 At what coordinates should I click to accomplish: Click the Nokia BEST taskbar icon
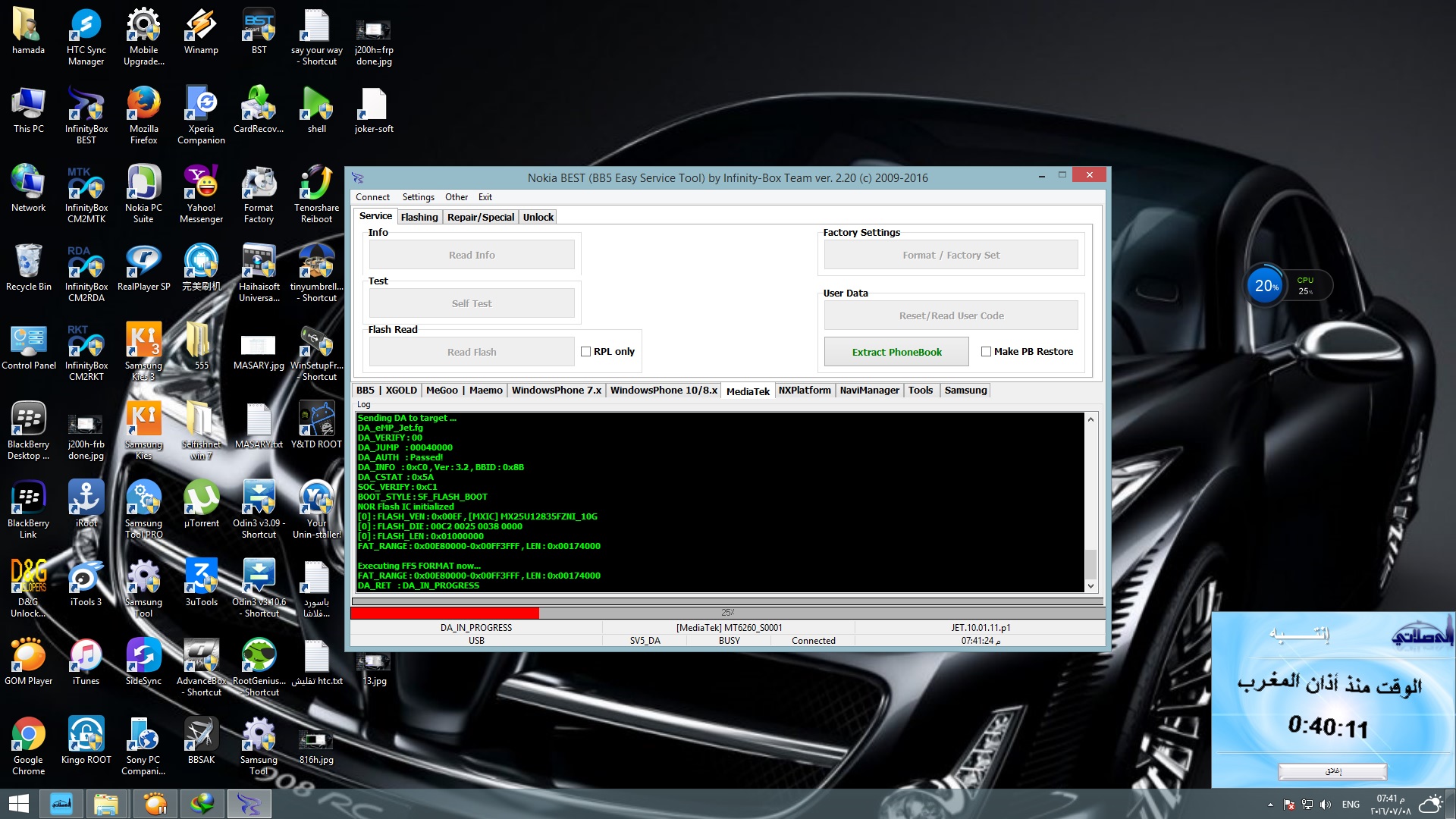[x=249, y=803]
